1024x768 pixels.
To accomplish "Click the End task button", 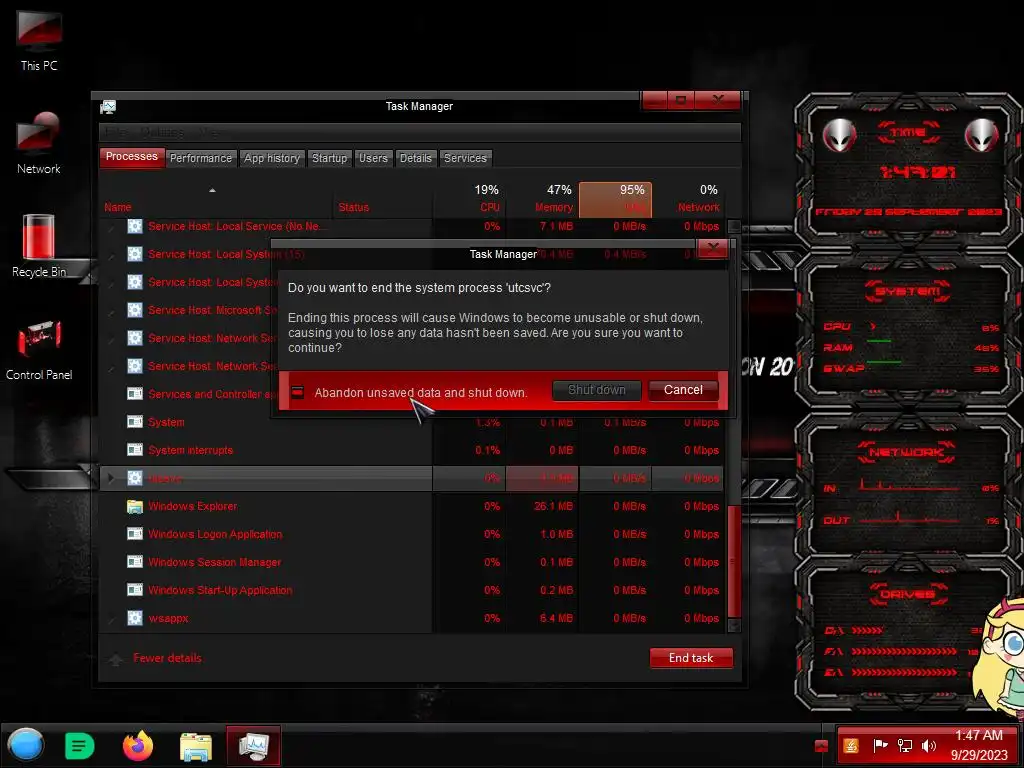I will (x=691, y=658).
